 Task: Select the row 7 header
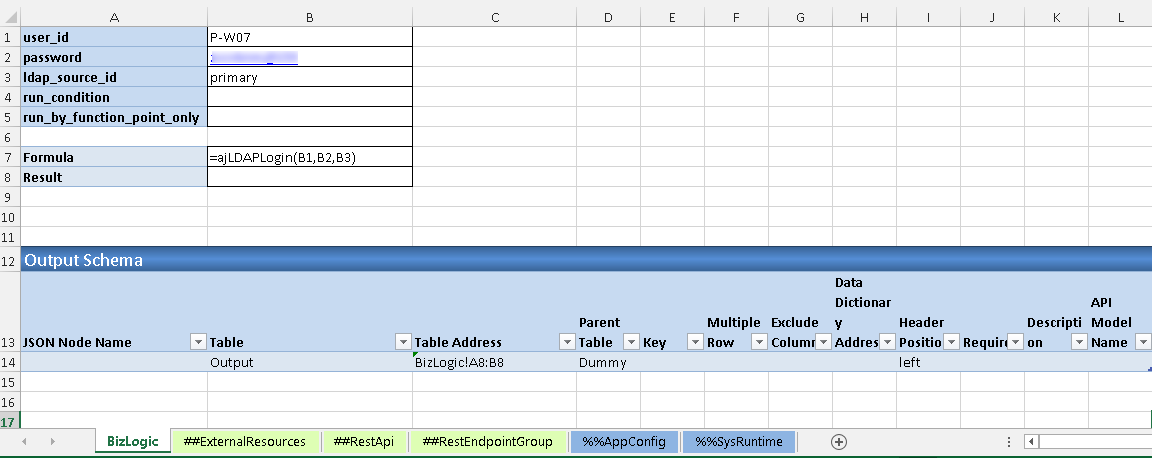pos(10,157)
